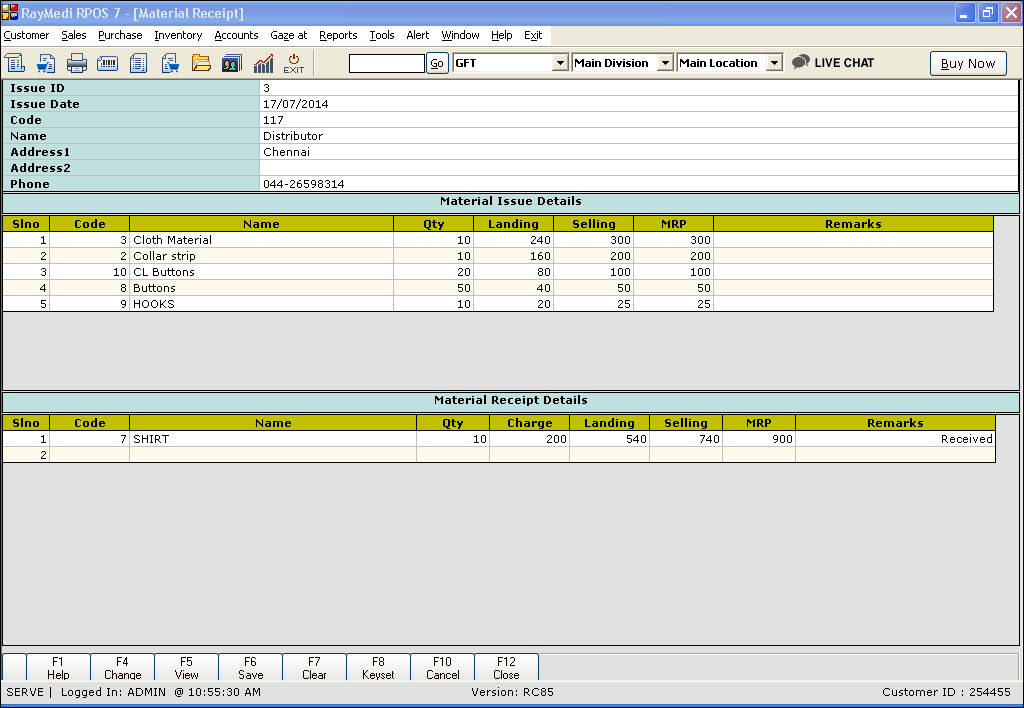1024x708 pixels.
Task: Click the Go button
Action: (x=437, y=63)
